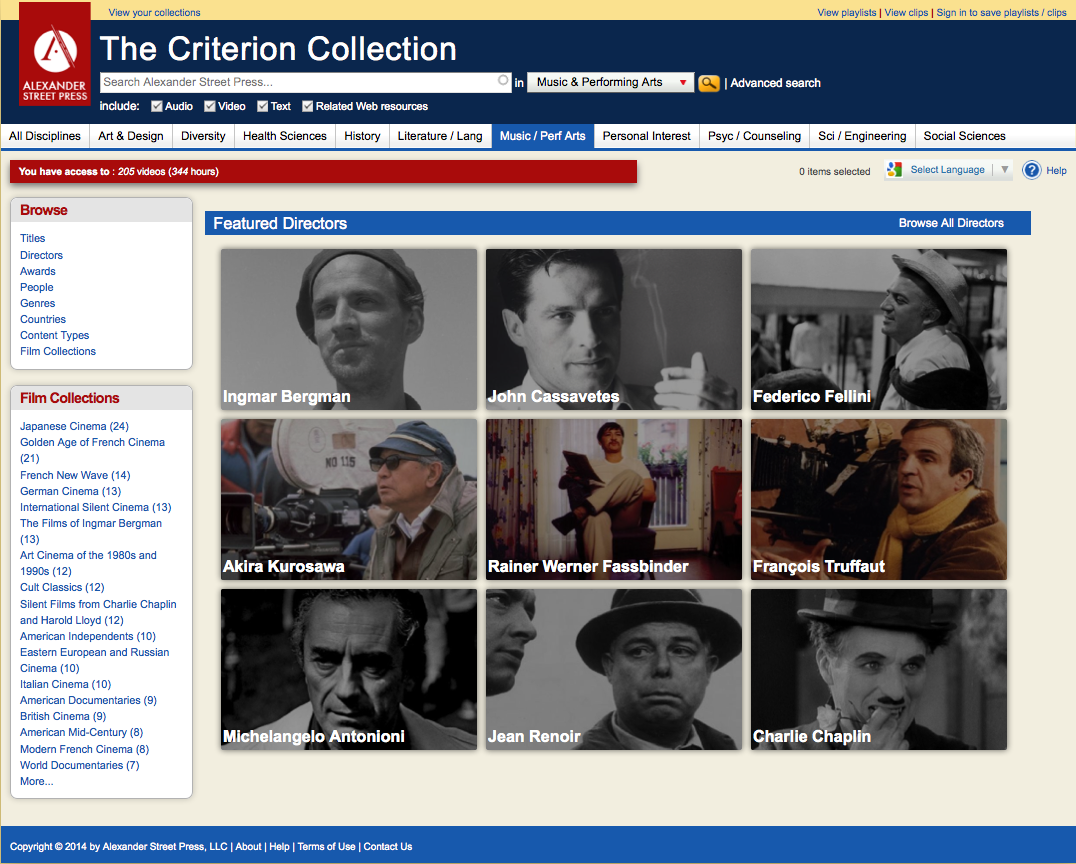Screen dimensions: 1076x864
Task: Open Japanese Cinema (24) collection
Action: [x=74, y=426]
